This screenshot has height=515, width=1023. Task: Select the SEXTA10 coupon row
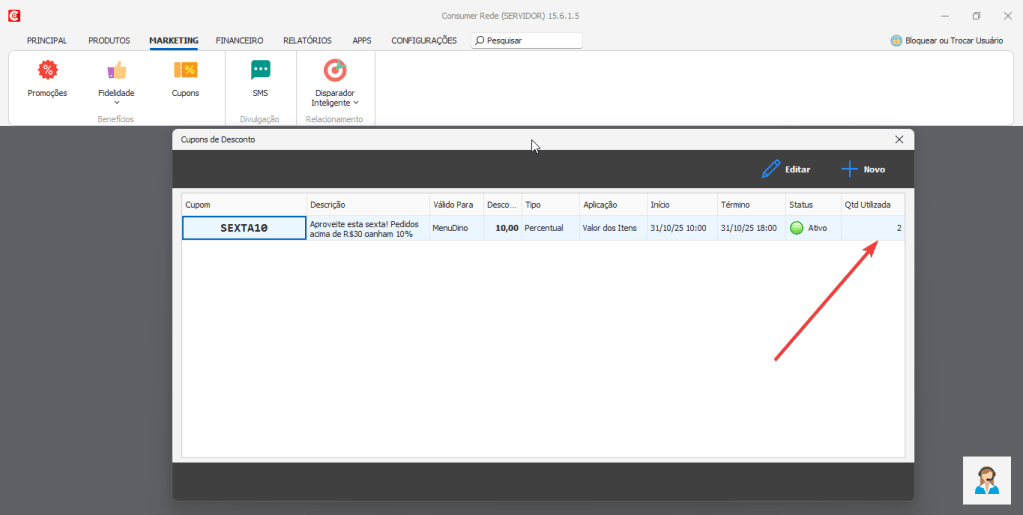(x=244, y=228)
